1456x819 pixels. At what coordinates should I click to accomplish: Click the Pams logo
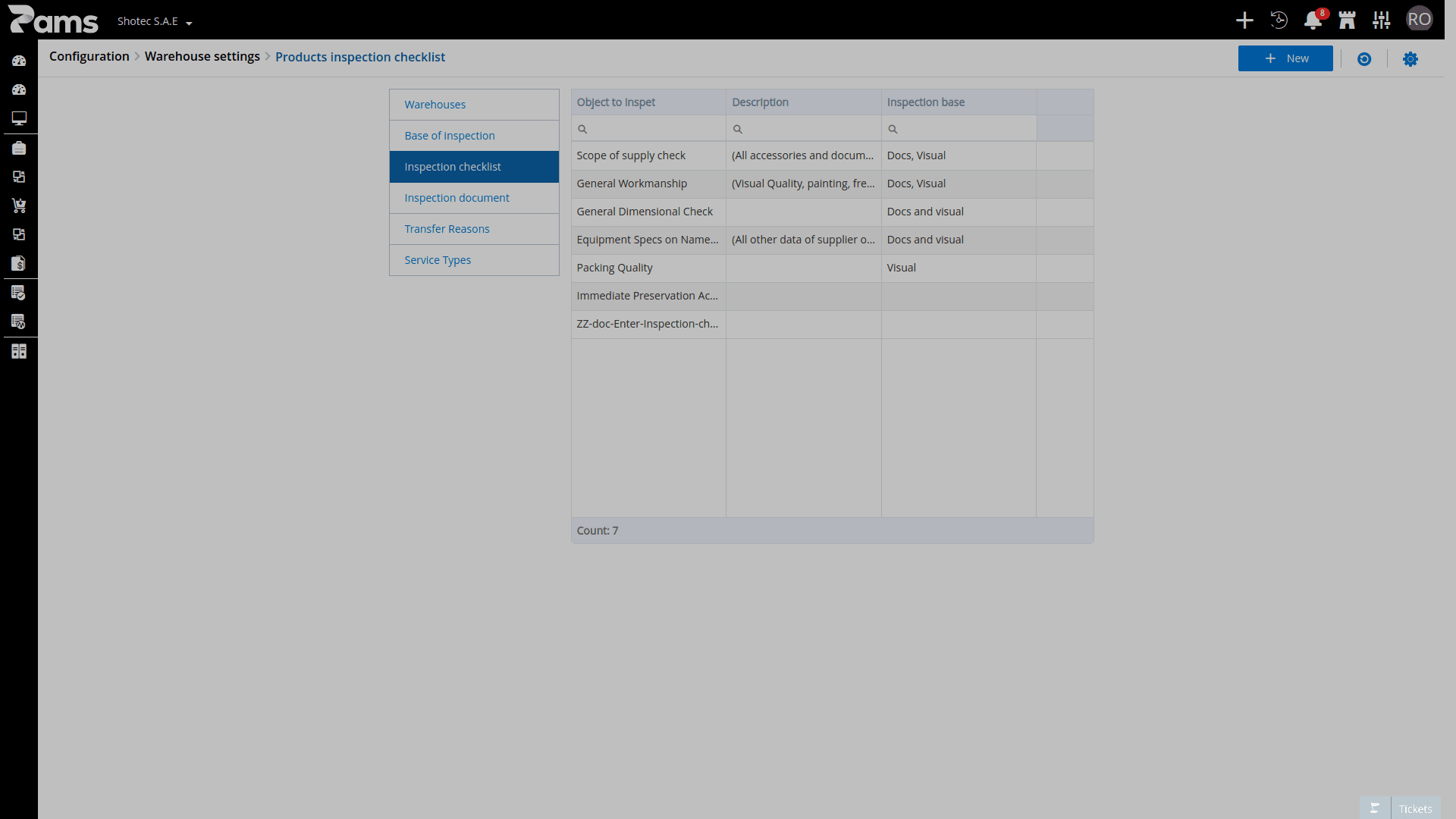pyautogui.click(x=53, y=20)
